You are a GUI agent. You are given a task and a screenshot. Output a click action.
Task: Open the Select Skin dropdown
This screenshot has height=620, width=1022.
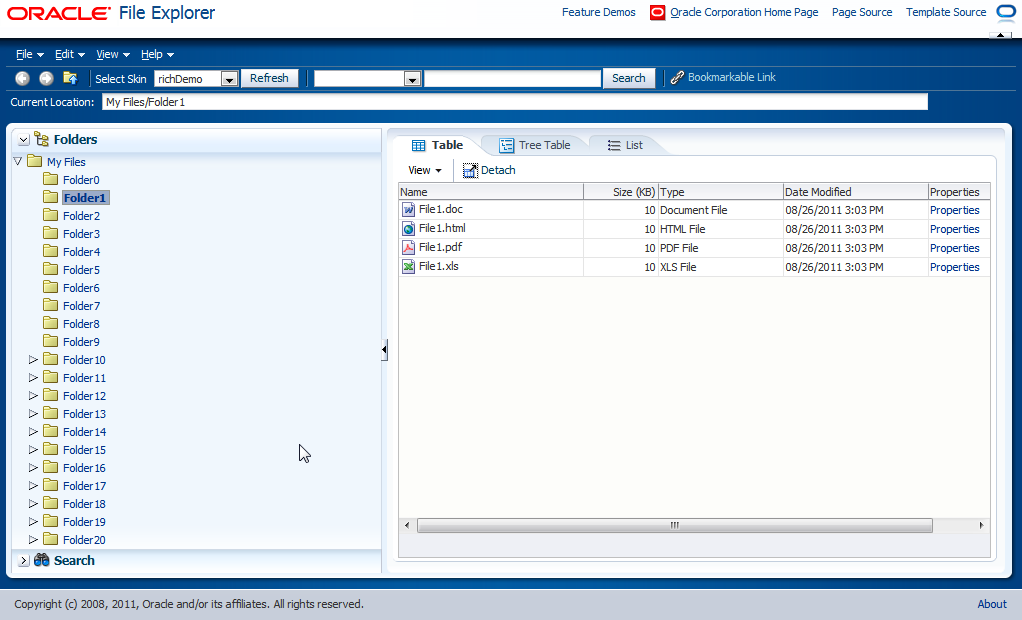[229, 78]
